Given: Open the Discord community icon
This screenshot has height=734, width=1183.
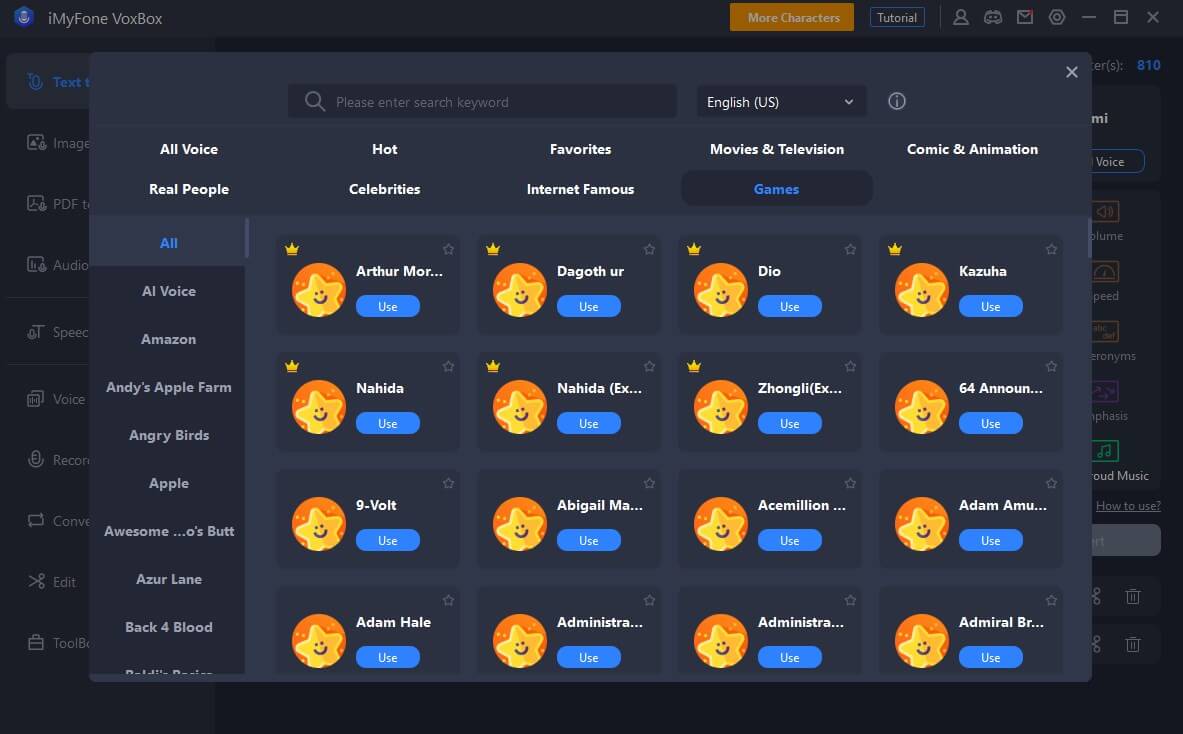Looking at the screenshot, I should pyautogui.click(x=993, y=17).
